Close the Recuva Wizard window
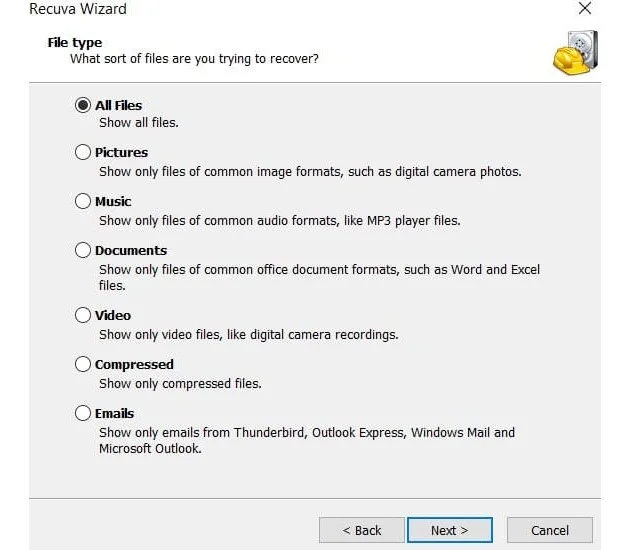This screenshot has width=640, height=550. pyautogui.click(x=585, y=8)
